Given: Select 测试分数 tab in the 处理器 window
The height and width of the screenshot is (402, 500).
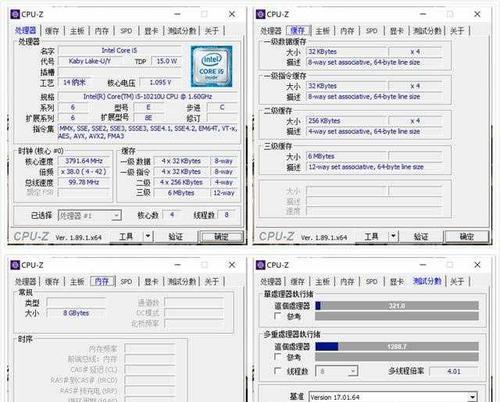Looking at the screenshot, I should pos(182,31).
